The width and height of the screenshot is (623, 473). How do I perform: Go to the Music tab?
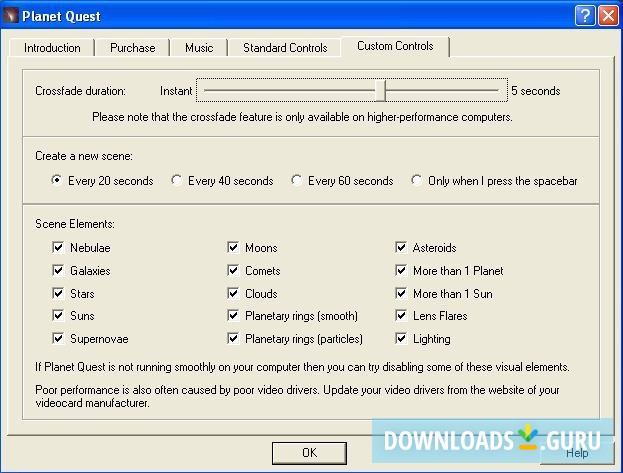click(199, 48)
